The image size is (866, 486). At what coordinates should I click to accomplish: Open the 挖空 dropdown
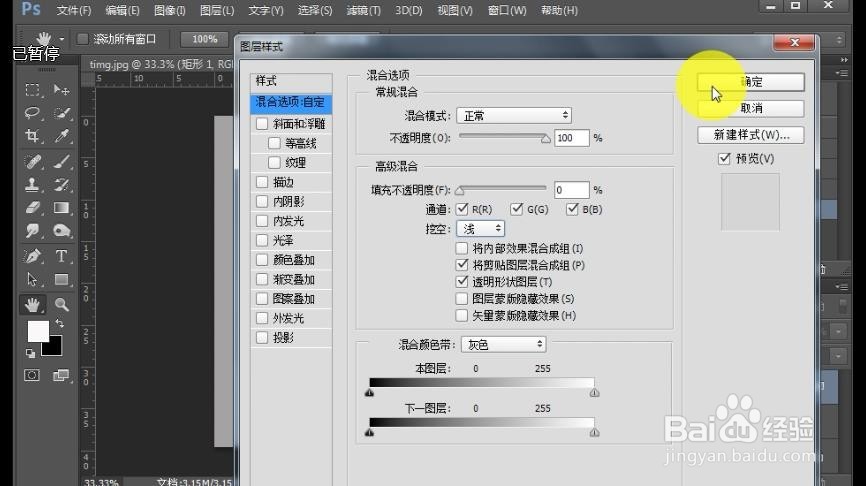coord(480,229)
